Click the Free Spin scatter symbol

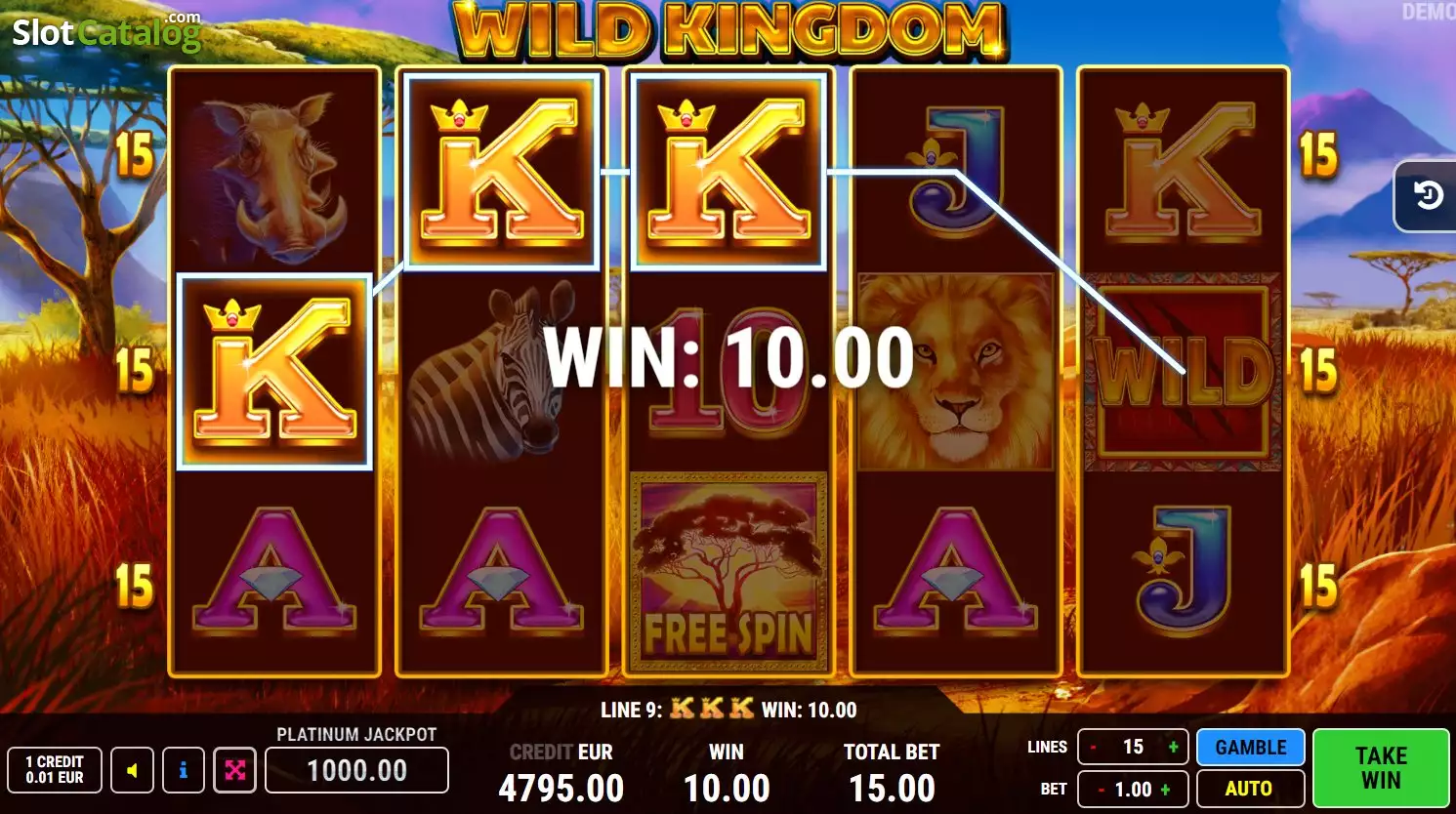[728, 569]
